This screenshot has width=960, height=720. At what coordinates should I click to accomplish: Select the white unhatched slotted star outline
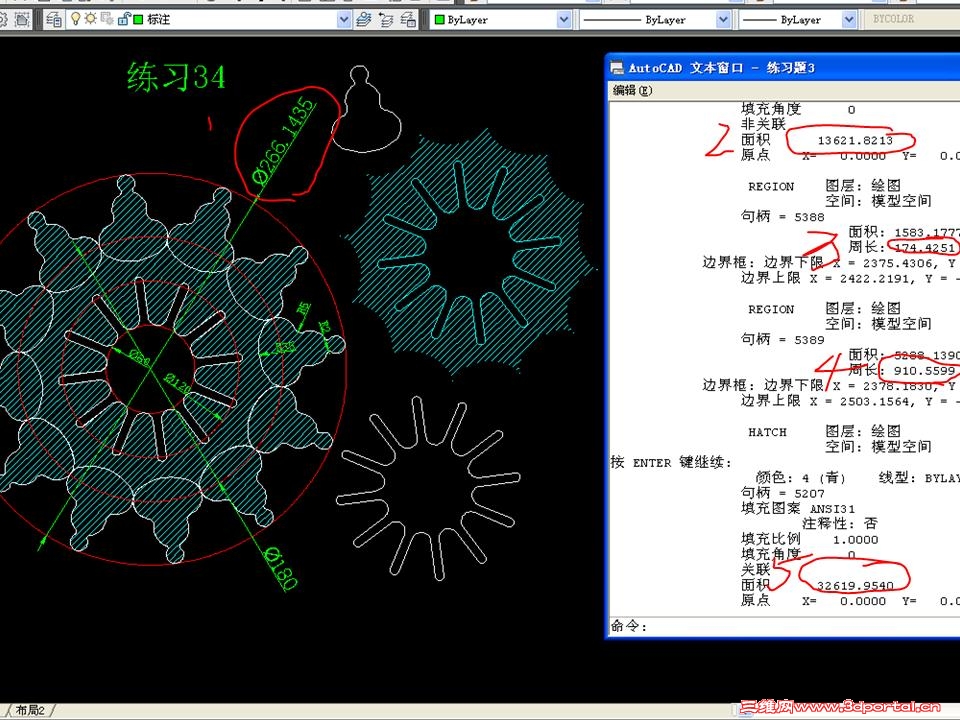coord(428,488)
